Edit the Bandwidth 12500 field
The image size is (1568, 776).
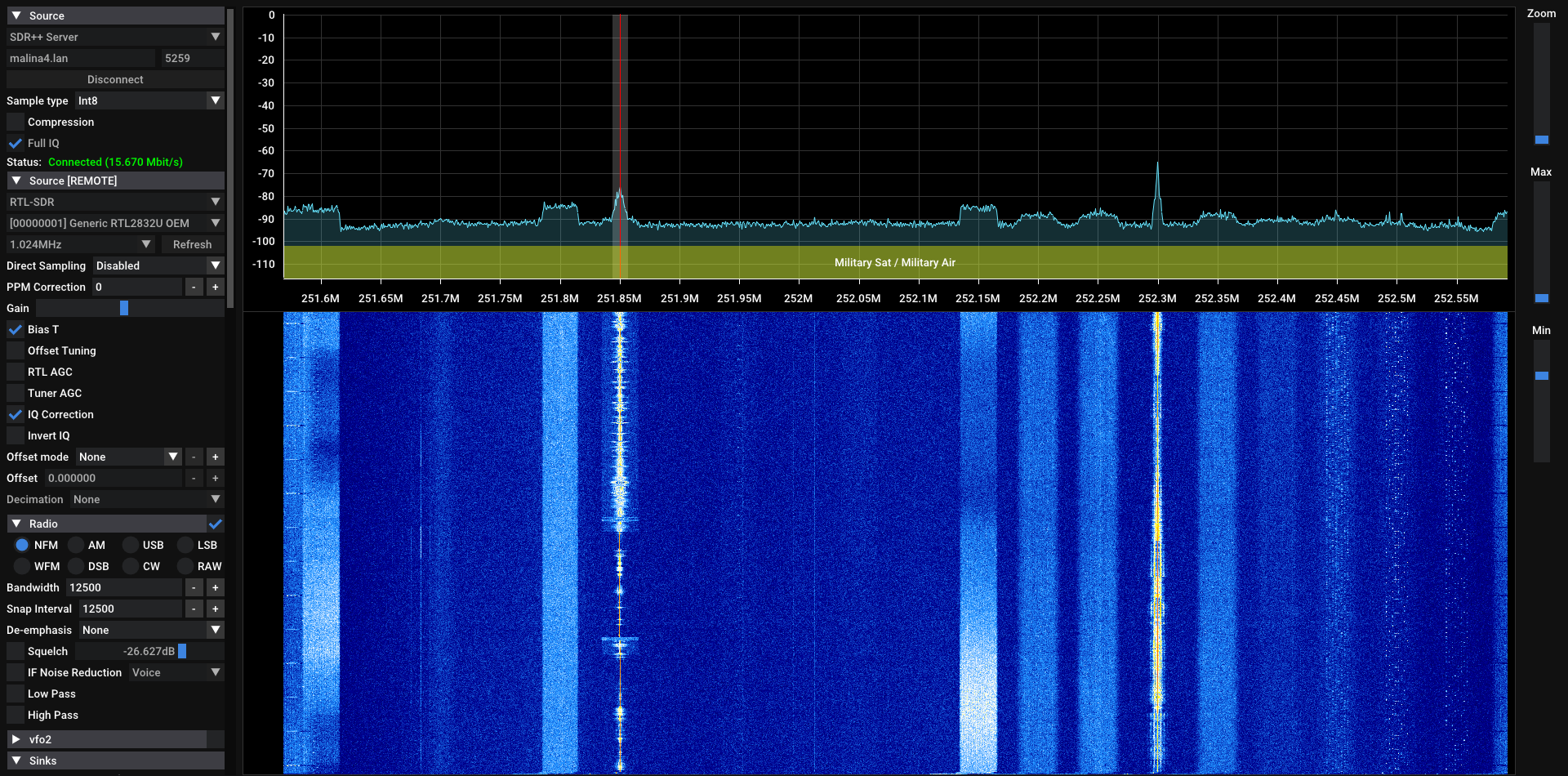tap(123, 587)
